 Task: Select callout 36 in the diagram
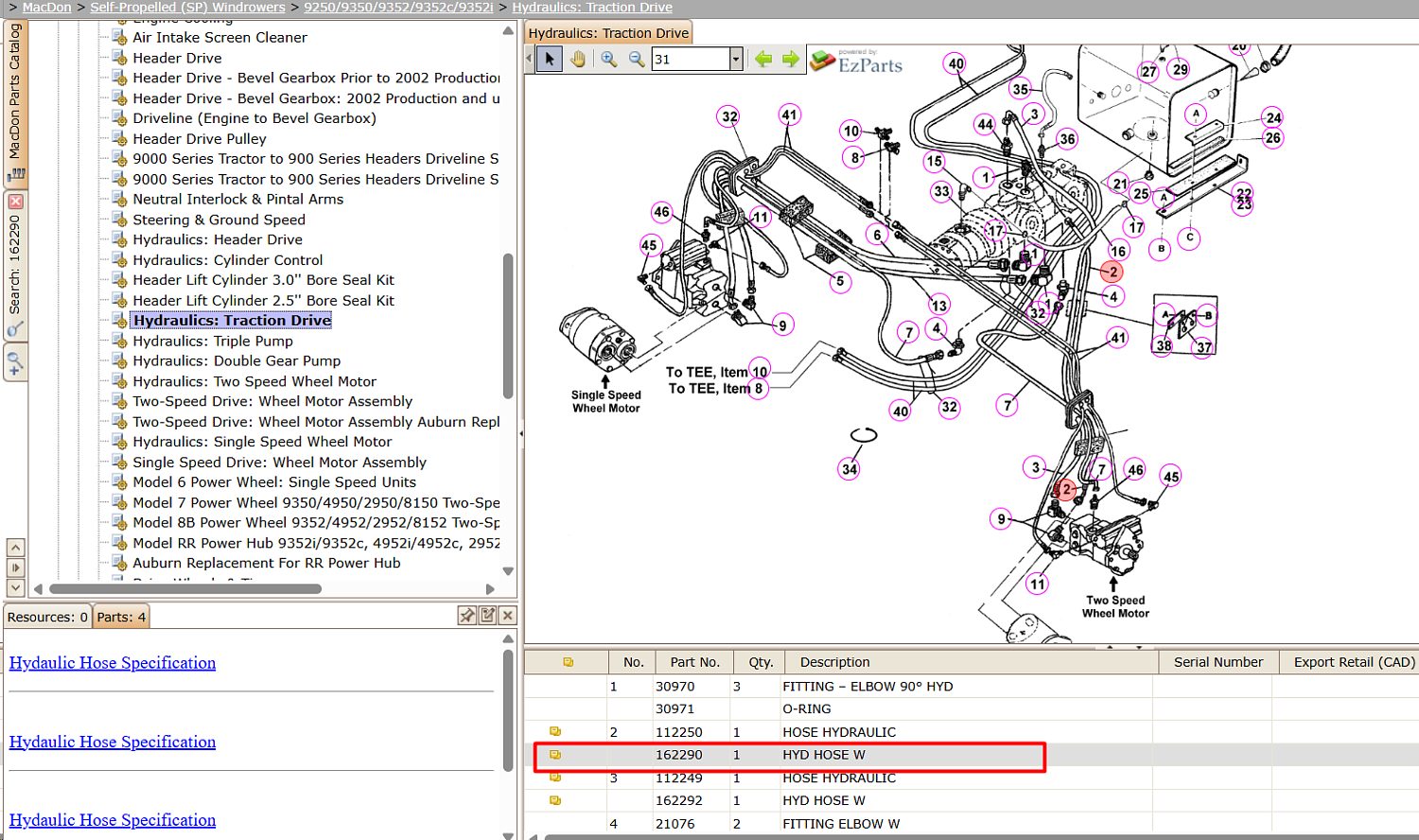(x=1067, y=139)
